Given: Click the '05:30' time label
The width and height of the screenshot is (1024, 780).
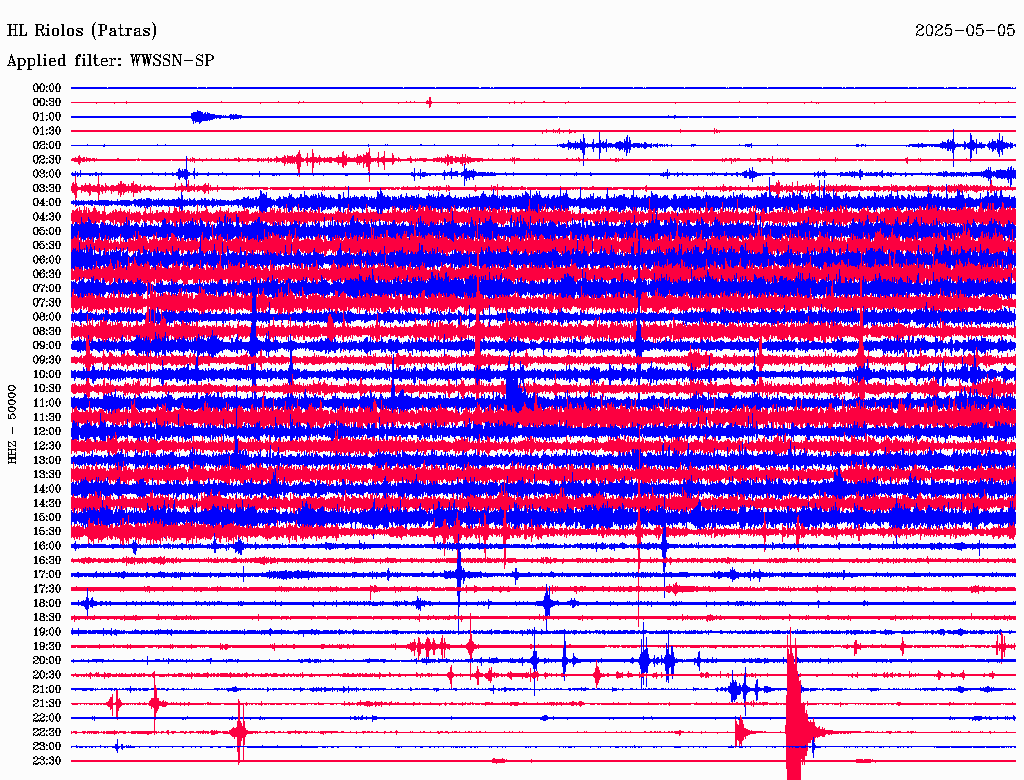Looking at the screenshot, I should (47, 246).
